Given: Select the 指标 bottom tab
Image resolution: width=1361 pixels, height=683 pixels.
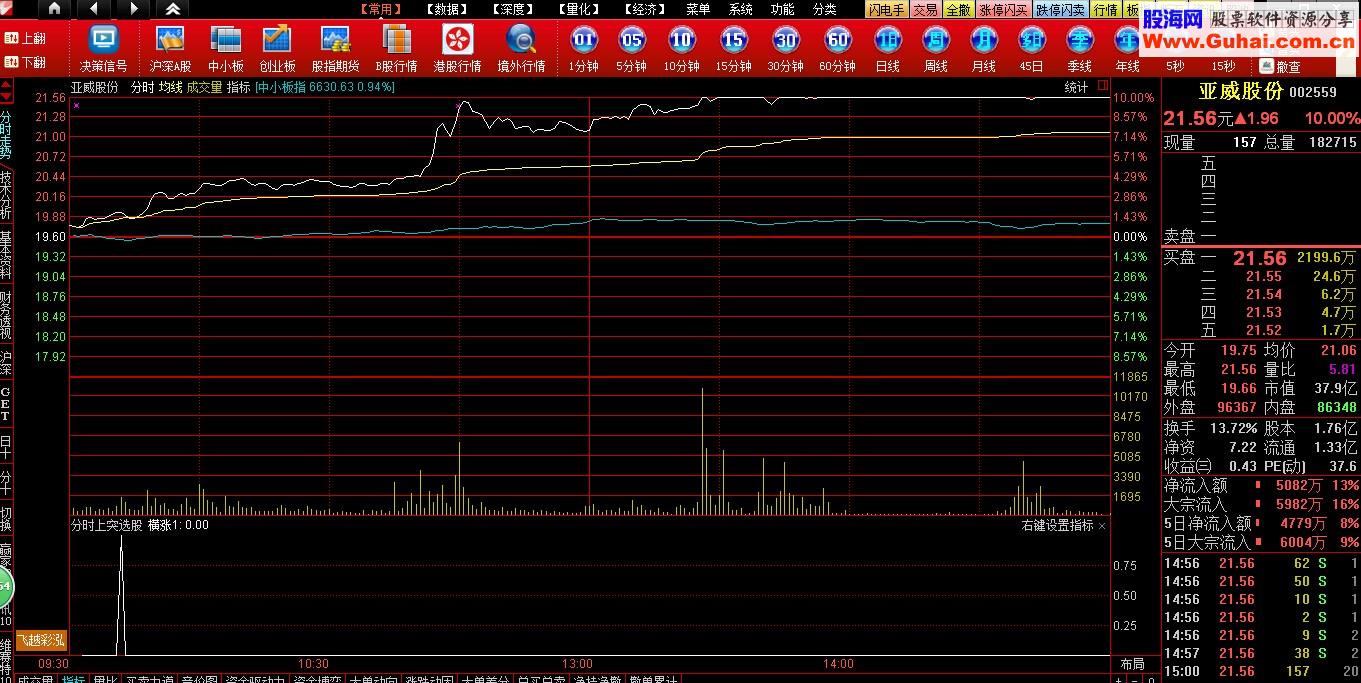Looking at the screenshot, I should coord(73,679).
